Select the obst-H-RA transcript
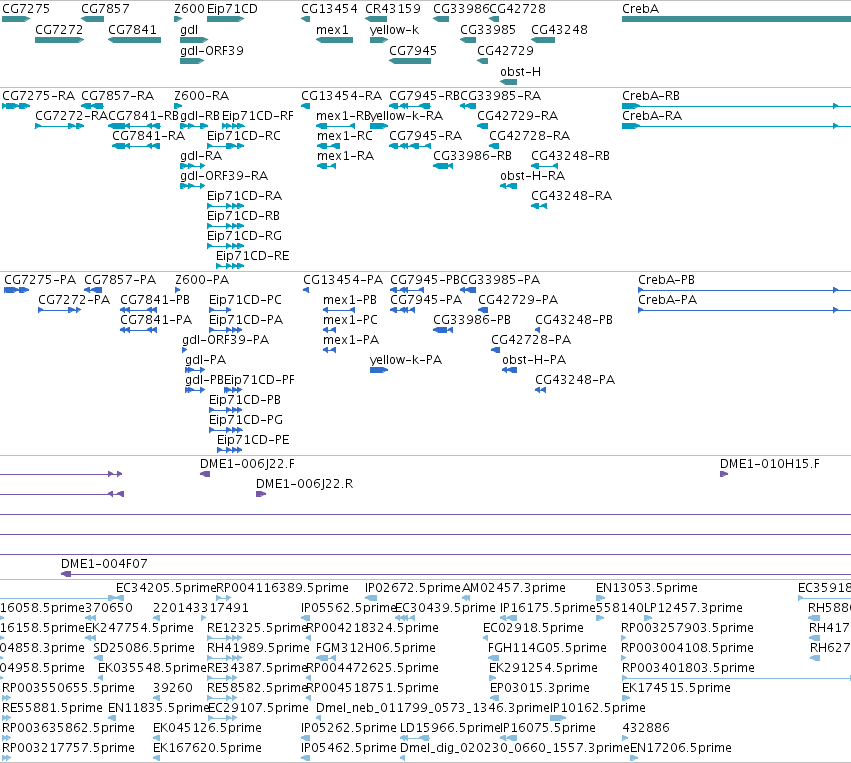This screenshot has height=763, width=851. pos(508,186)
